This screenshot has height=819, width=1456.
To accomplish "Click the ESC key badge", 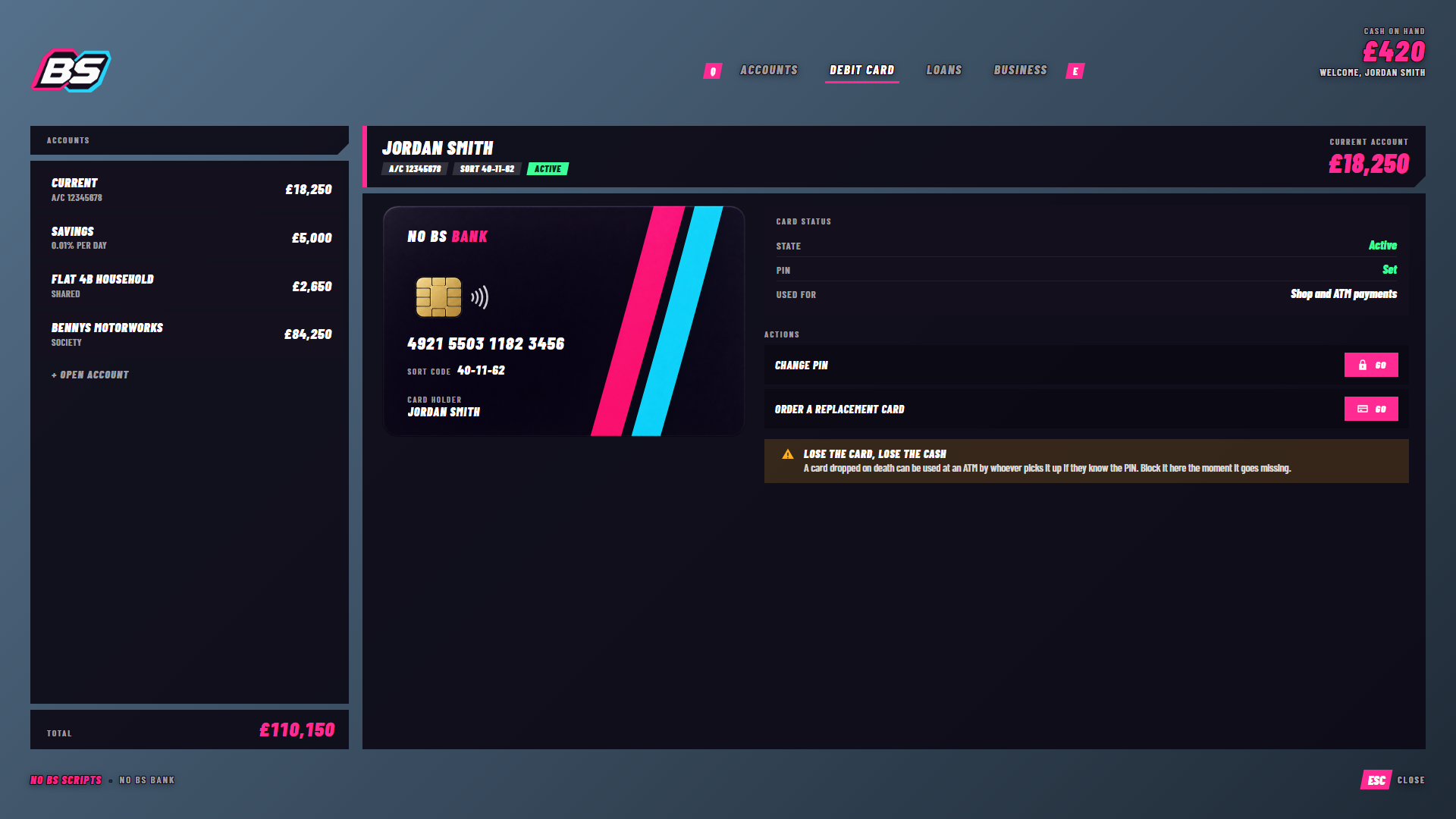I will pyautogui.click(x=1376, y=780).
